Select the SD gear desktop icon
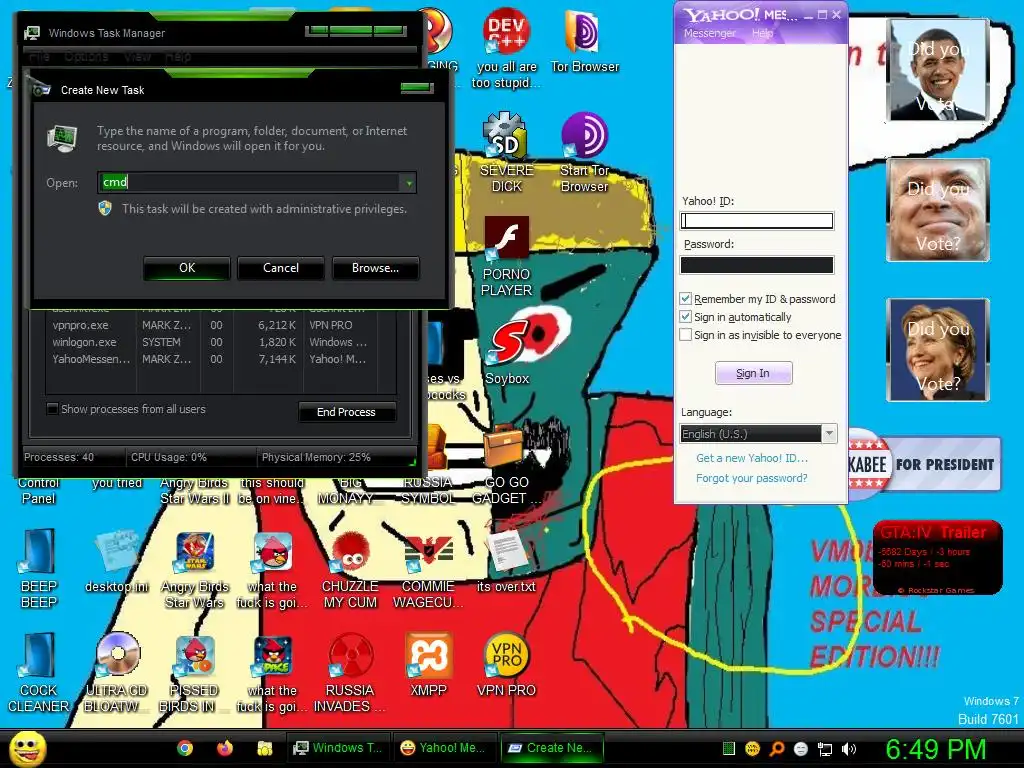The height and width of the screenshot is (768, 1024). point(506,152)
